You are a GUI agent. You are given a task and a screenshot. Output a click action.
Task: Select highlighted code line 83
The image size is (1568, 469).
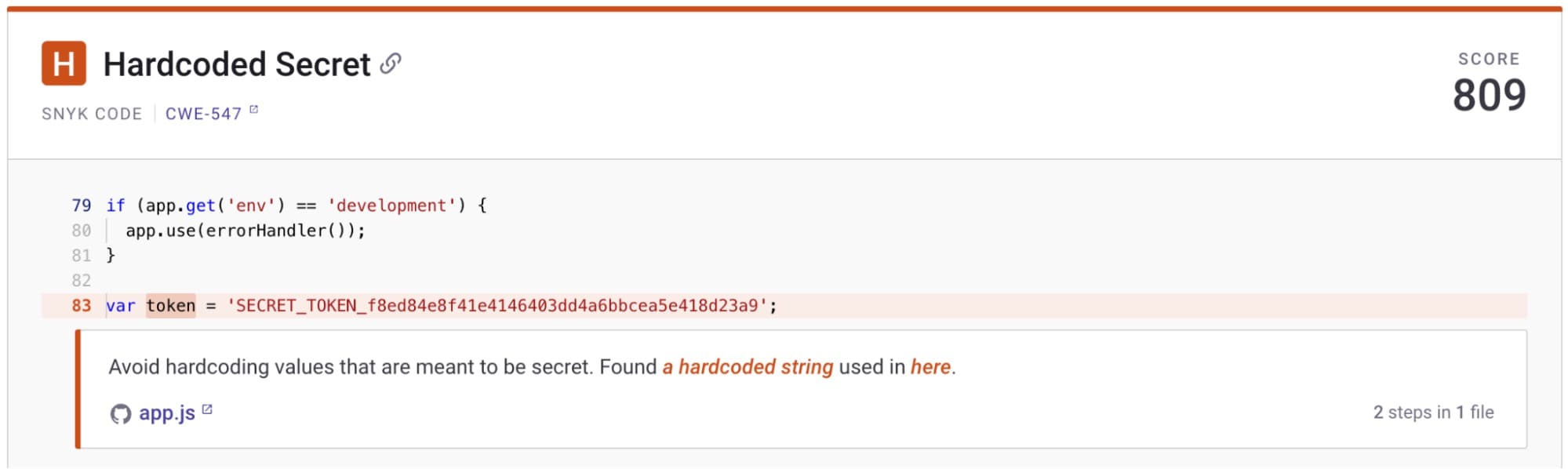tap(784, 306)
